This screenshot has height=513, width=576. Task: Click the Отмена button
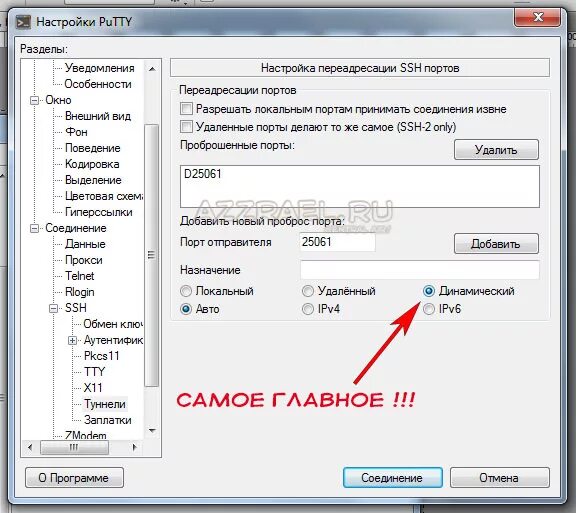[500, 478]
